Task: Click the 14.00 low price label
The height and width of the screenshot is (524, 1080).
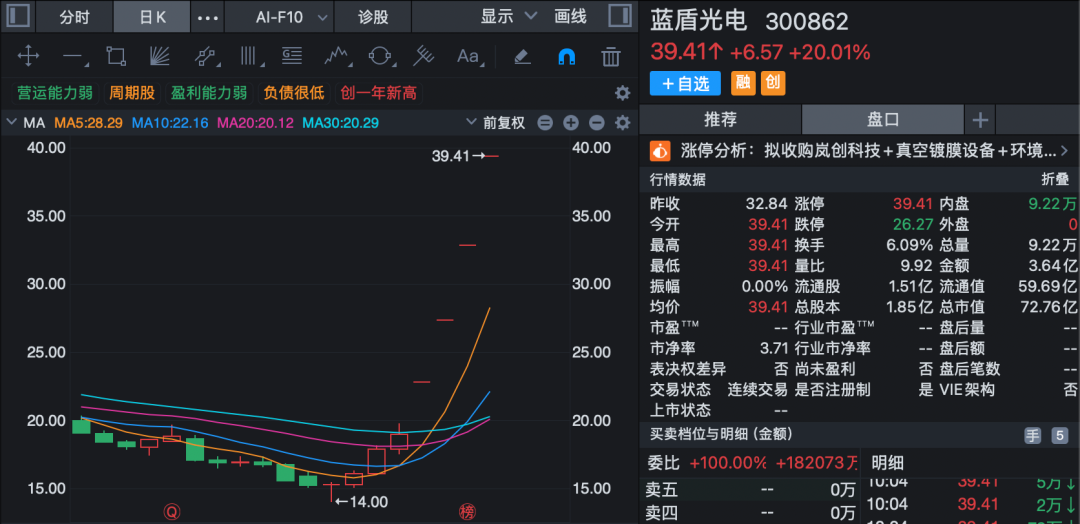Action: click(362, 502)
